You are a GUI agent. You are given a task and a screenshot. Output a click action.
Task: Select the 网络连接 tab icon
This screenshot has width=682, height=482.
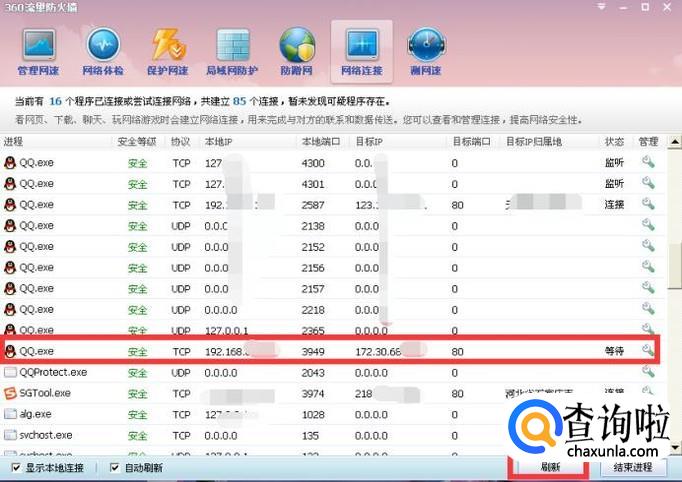[361, 51]
